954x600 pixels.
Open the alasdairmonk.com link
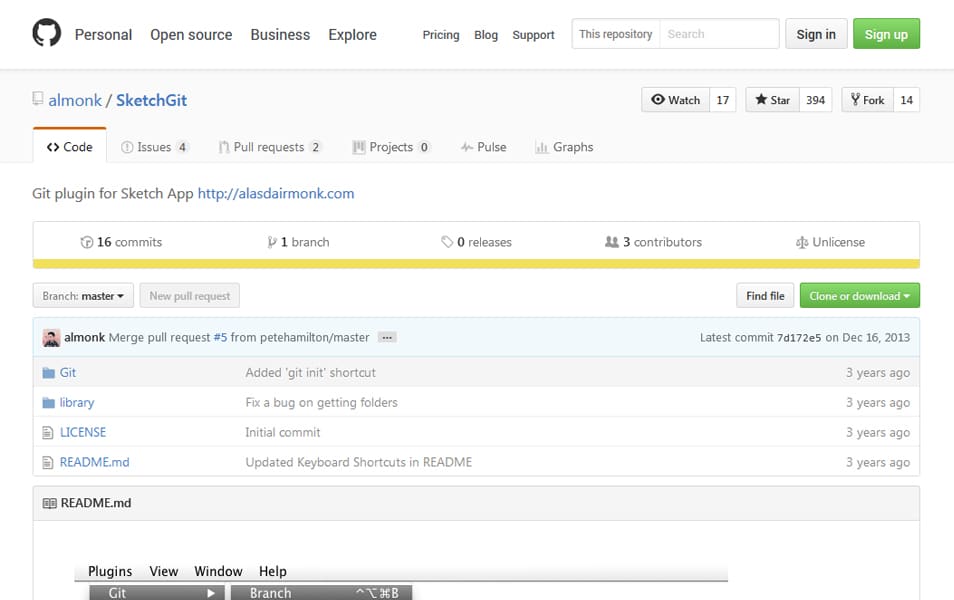276,193
